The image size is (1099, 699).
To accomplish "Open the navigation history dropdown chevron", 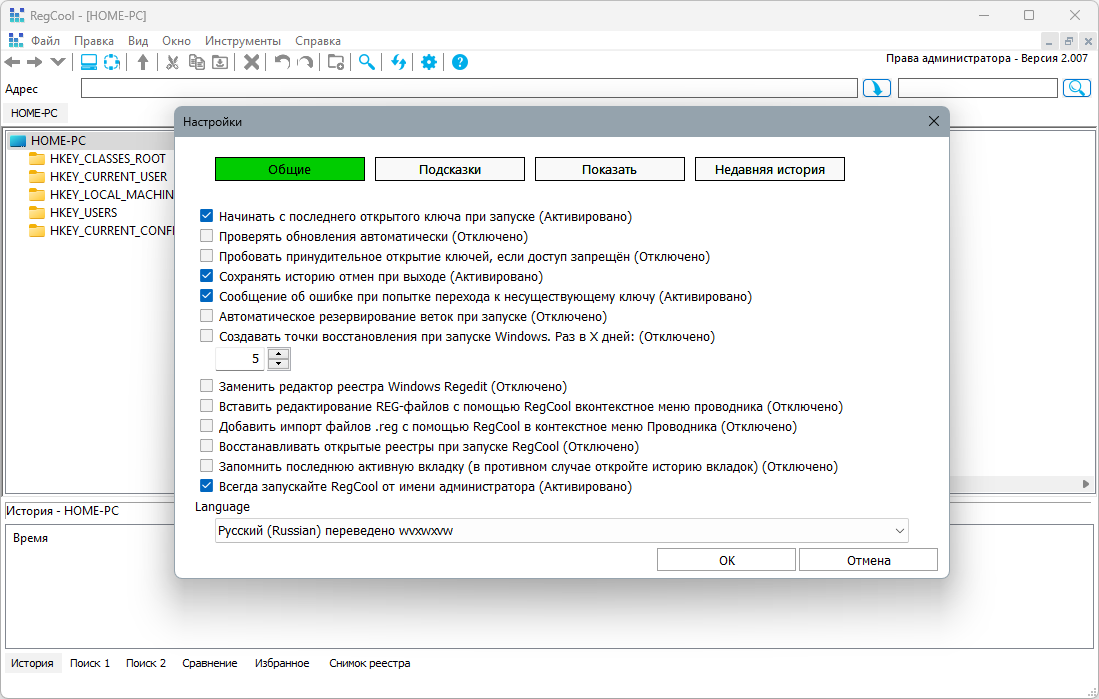I will (x=58, y=62).
